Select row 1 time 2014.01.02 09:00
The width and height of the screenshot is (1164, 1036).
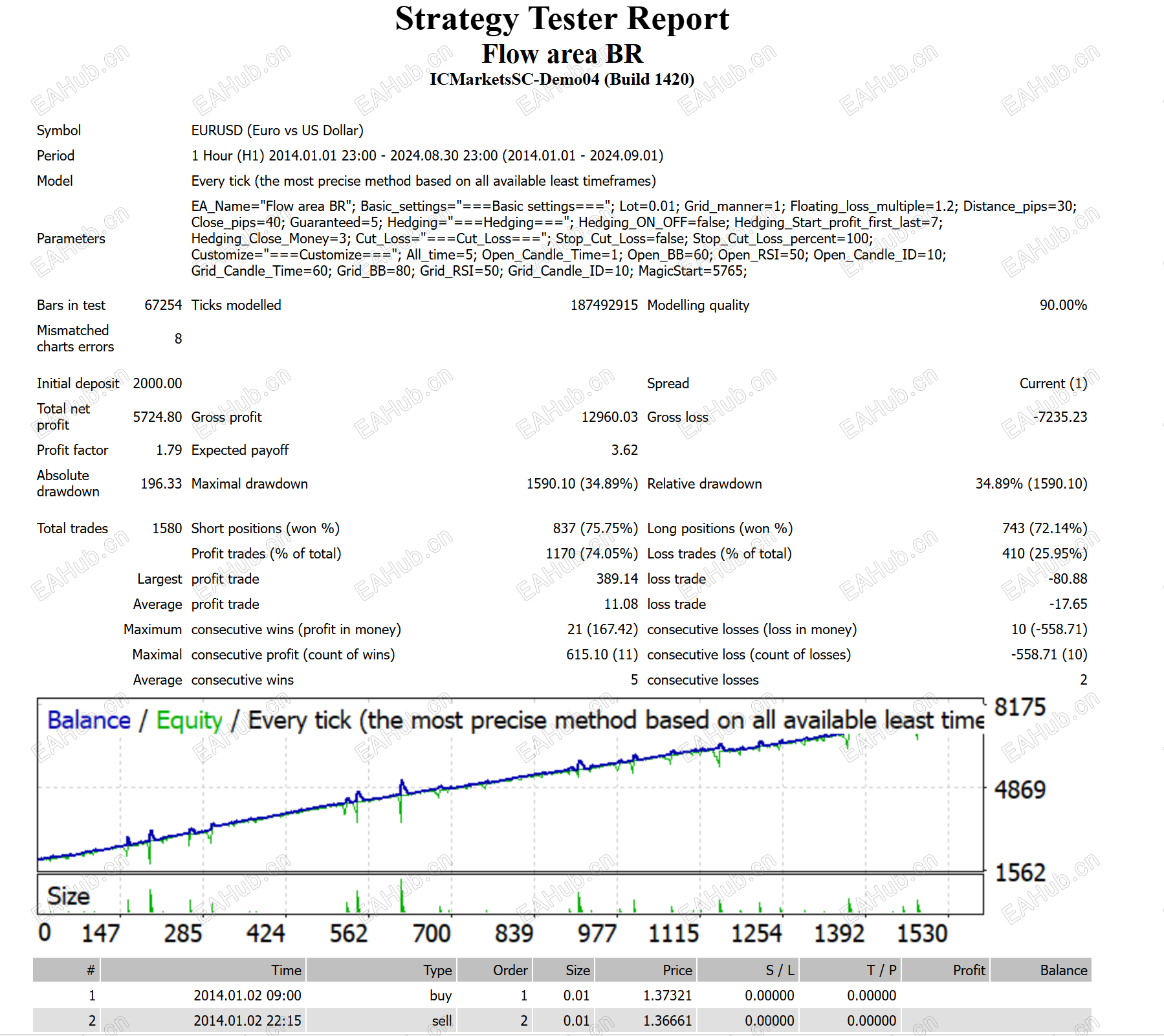pyautogui.click(x=247, y=996)
